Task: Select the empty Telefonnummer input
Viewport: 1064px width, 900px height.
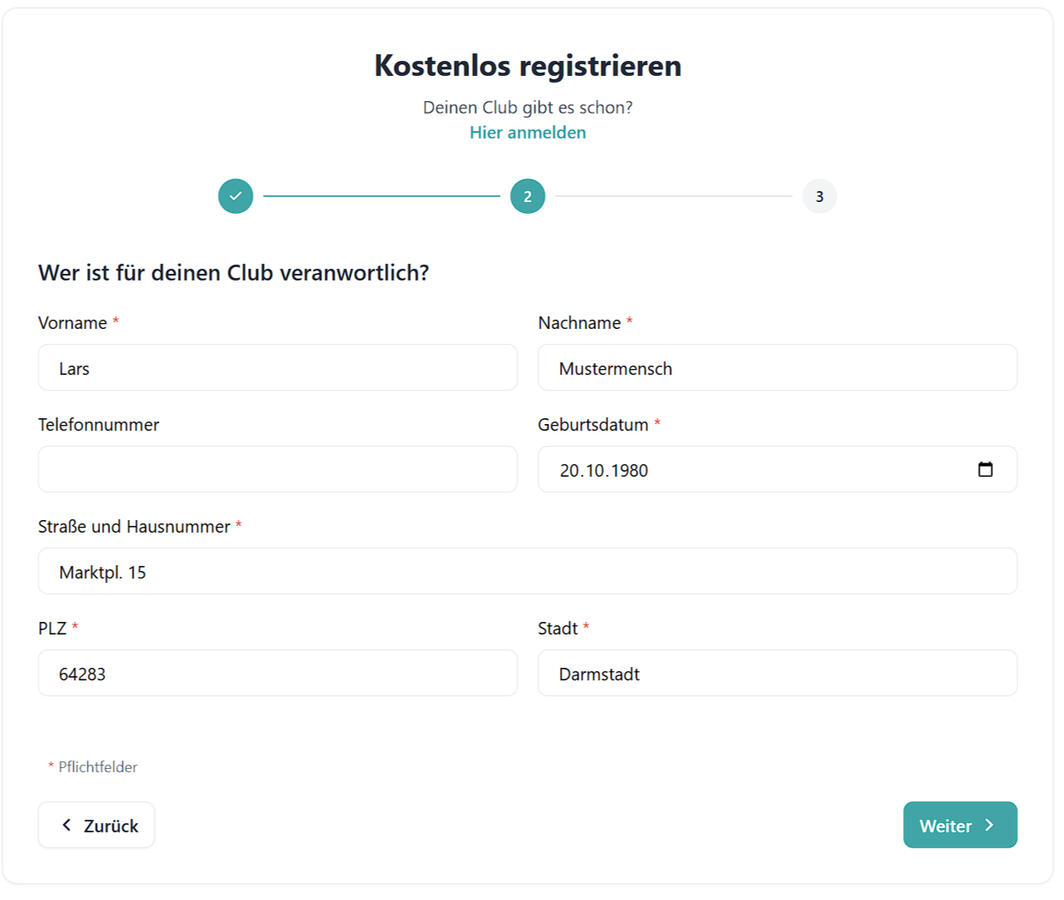Action: (x=278, y=470)
